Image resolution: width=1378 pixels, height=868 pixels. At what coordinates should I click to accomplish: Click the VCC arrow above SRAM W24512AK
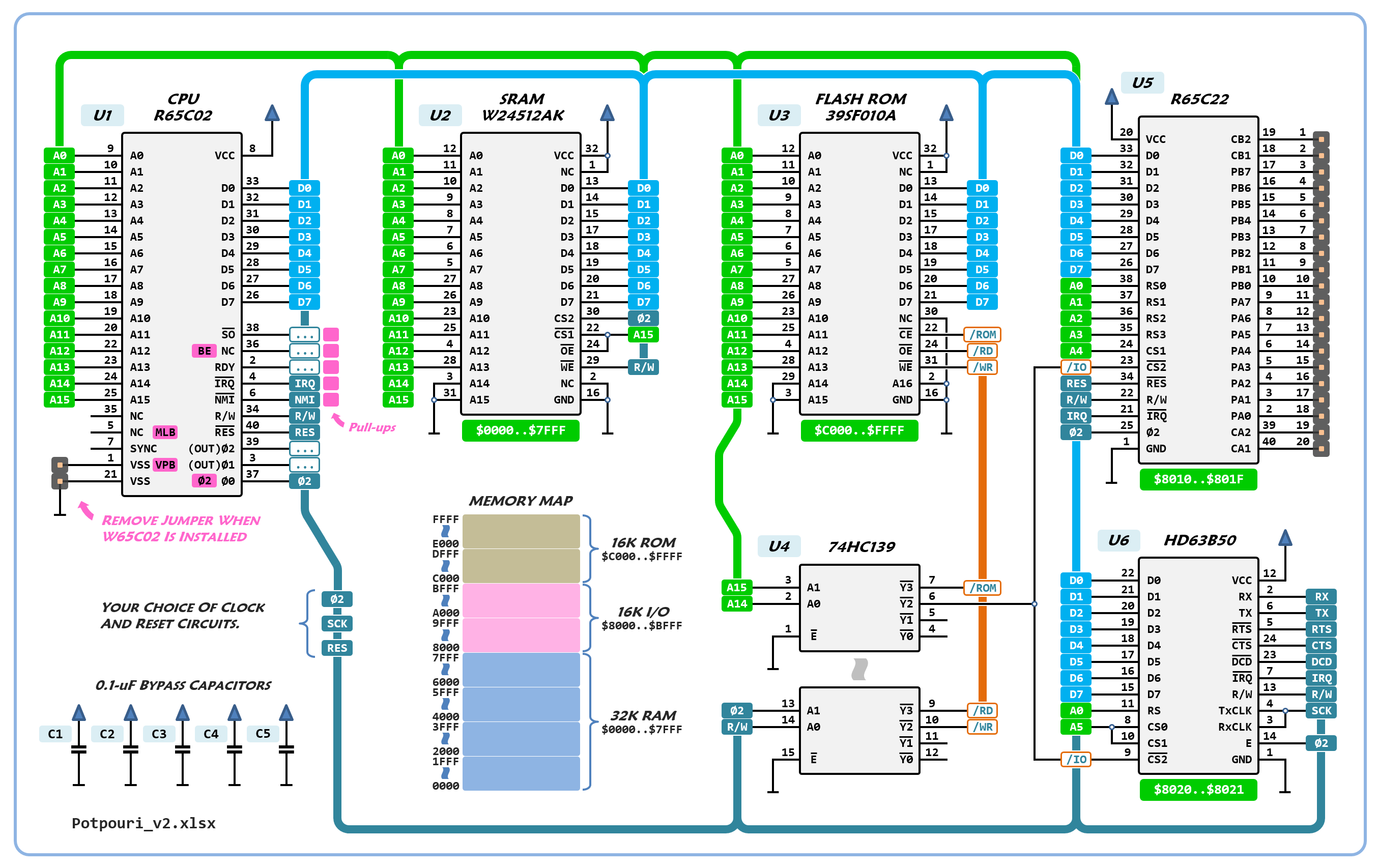607,113
